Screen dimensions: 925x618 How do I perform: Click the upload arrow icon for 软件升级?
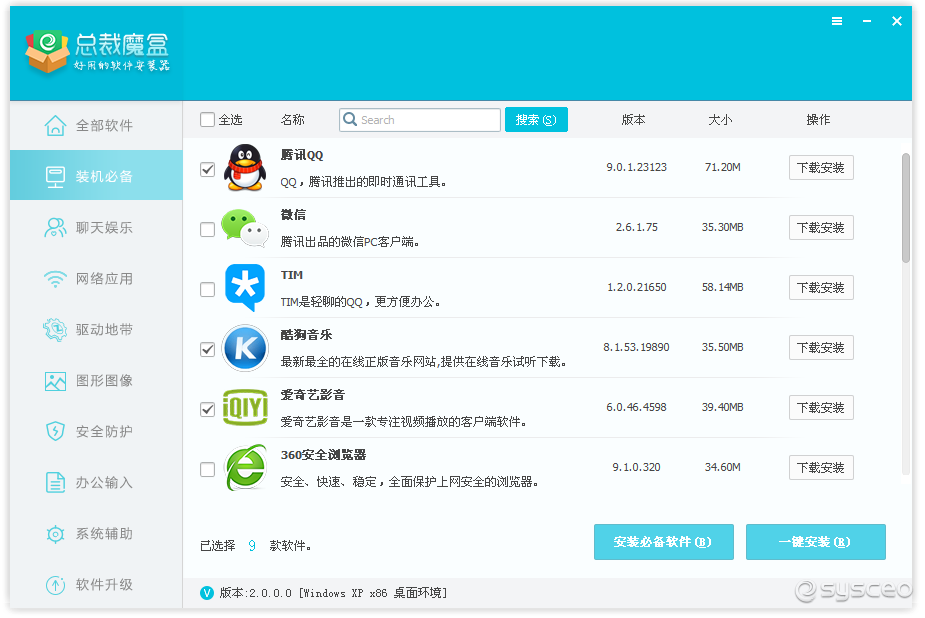coord(55,585)
